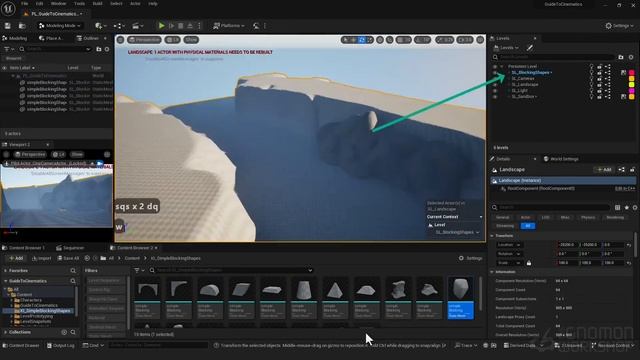The height and width of the screenshot is (360, 640).
Task: Click the pencil edit icon in Levels panel
Action: (x=530, y=48)
